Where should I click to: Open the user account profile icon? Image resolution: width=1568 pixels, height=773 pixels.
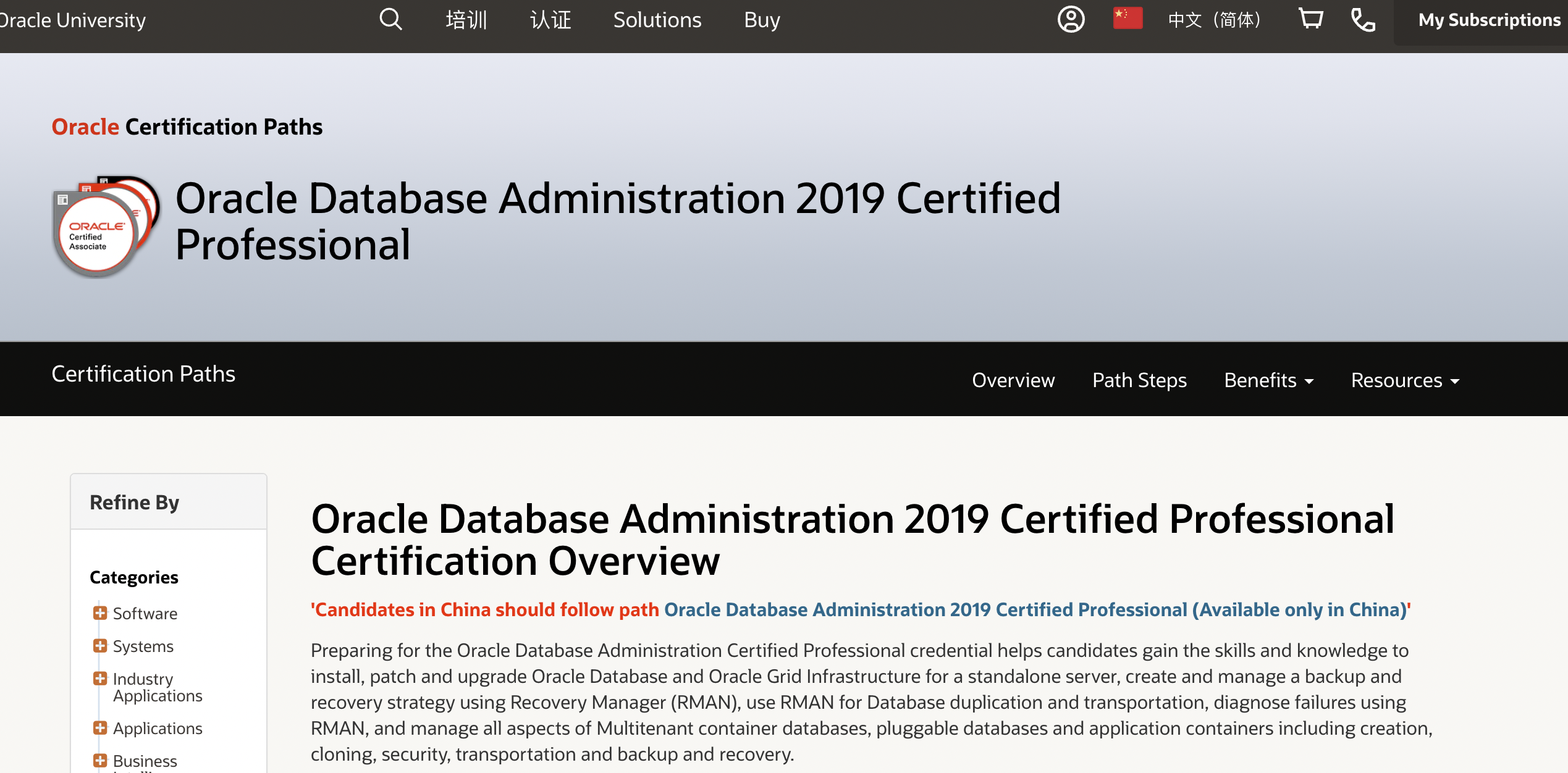(x=1071, y=20)
